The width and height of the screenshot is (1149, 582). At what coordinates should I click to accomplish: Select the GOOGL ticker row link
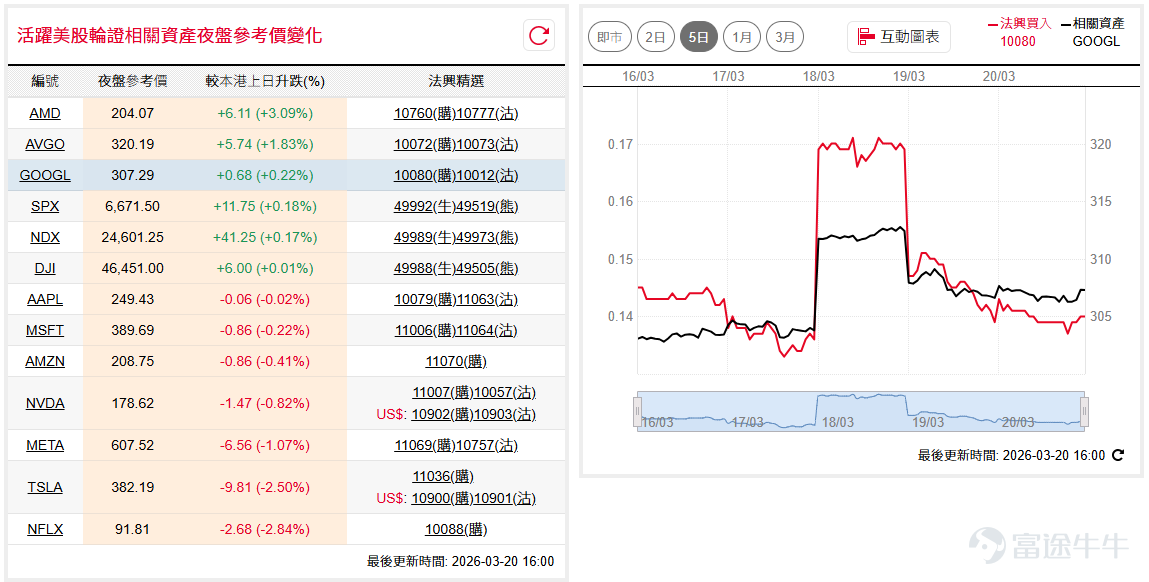tap(45, 175)
